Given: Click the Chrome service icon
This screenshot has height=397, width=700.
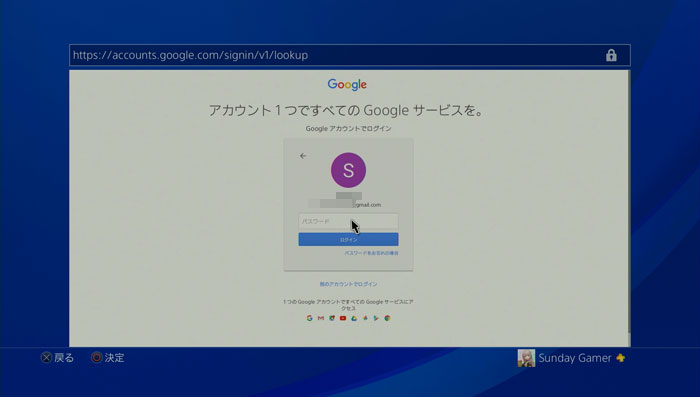Looking at the screenshot, I should coord(388,318).
